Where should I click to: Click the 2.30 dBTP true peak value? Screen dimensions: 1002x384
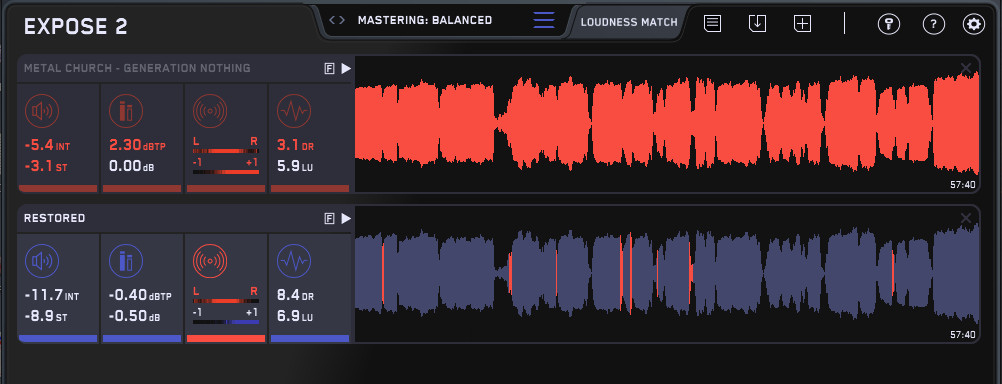[137, 146]
